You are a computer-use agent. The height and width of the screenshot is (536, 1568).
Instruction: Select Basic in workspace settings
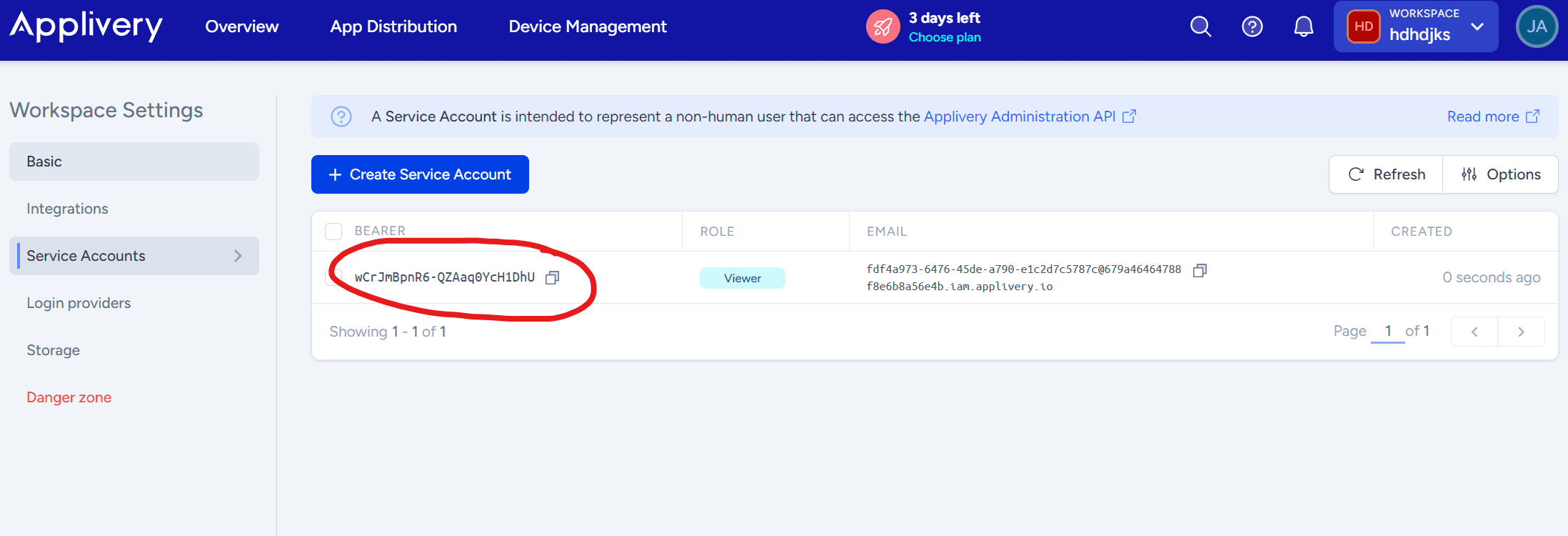(x=134, y=162)
